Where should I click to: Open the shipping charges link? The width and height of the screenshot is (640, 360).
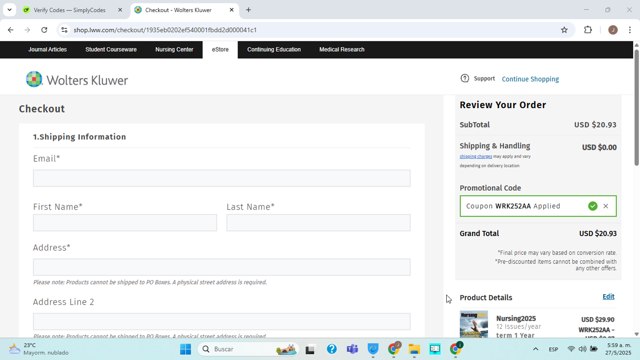[x=476, y=156]
